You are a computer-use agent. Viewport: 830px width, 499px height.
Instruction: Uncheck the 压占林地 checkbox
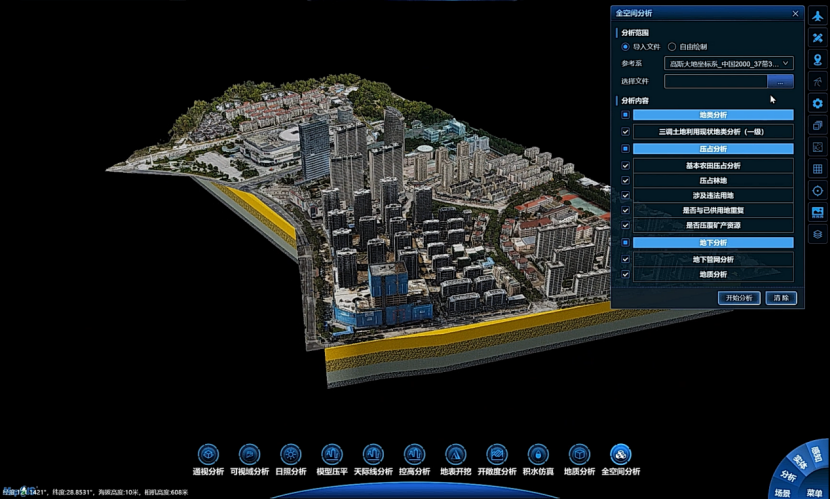click(x=625, y=180)
